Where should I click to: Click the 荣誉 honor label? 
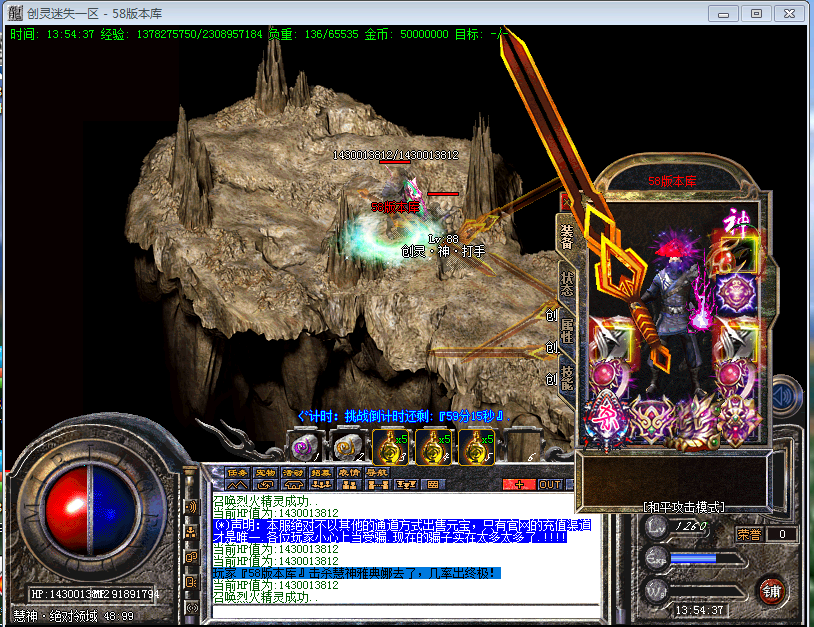pos(749,535)
